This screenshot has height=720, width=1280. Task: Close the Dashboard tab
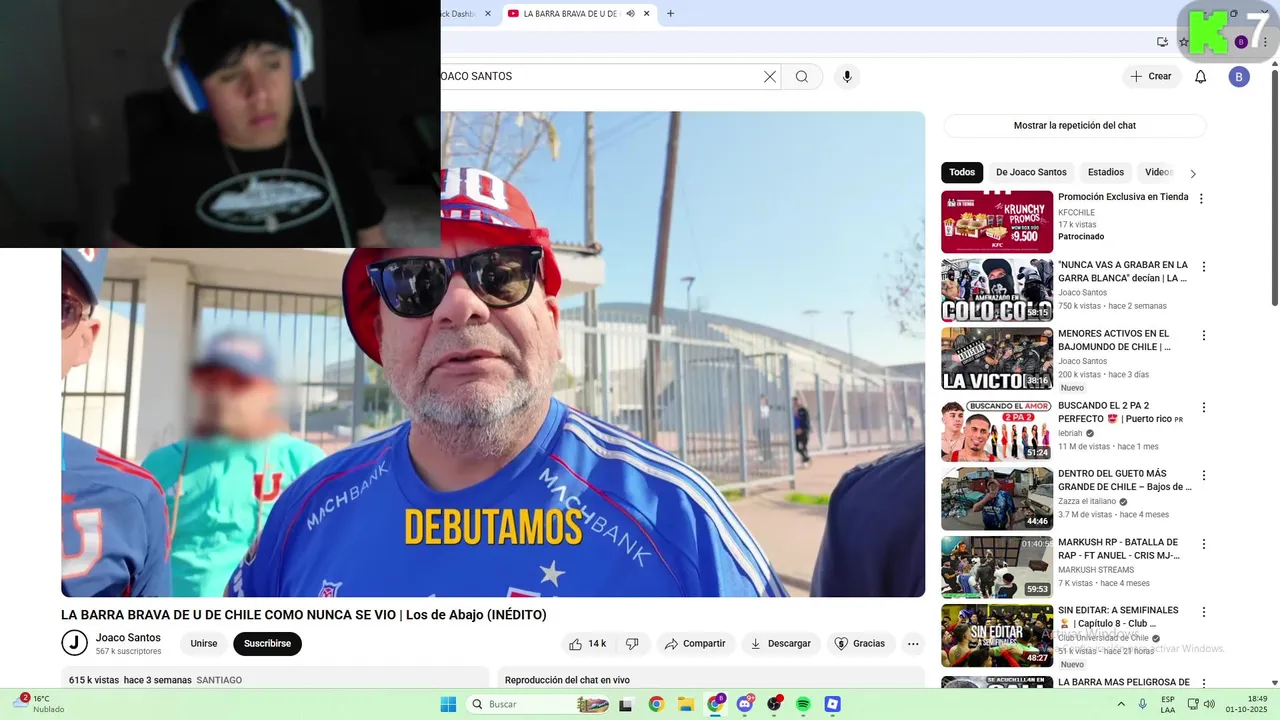[488, 14]
